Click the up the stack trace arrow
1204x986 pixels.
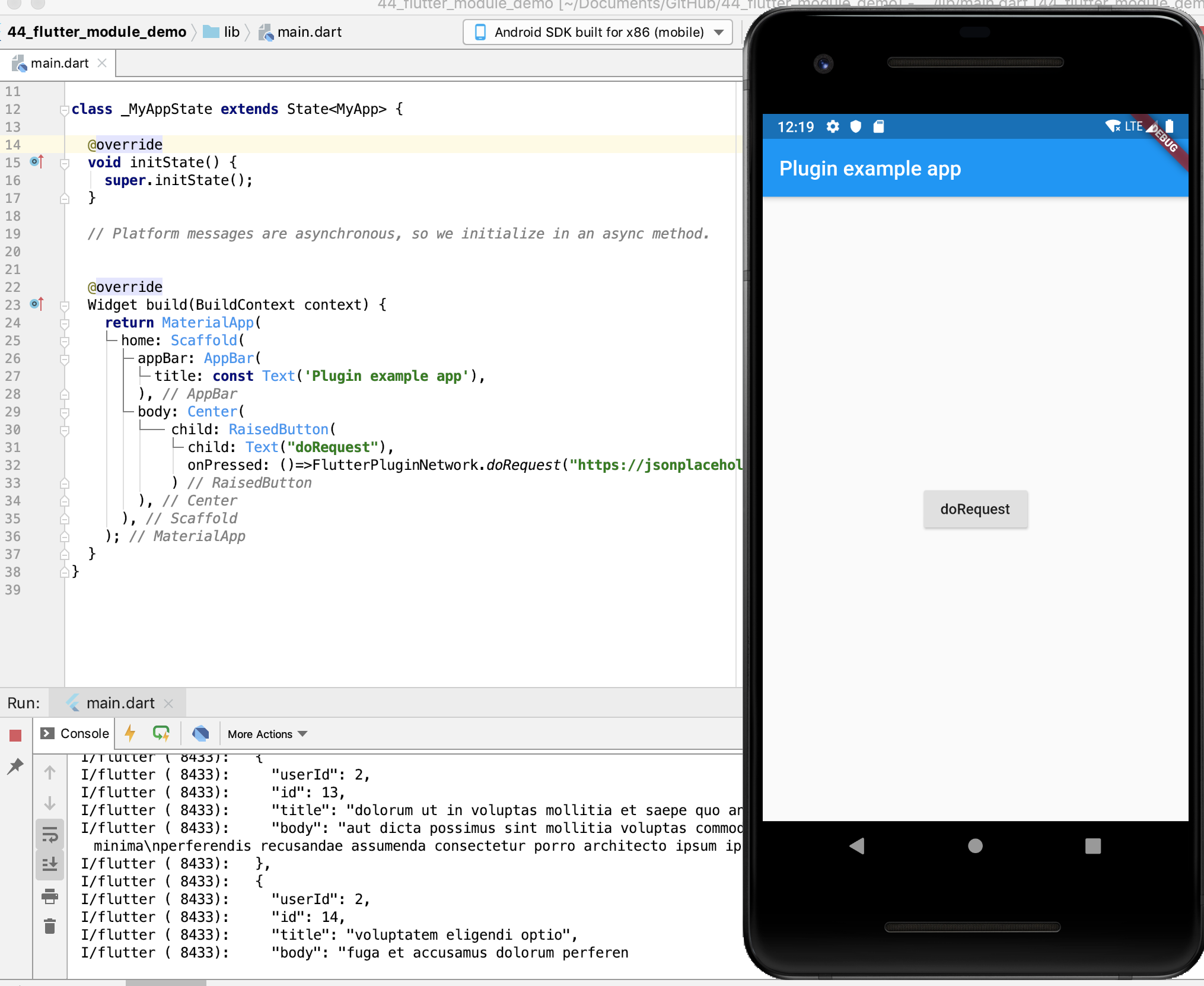pyautogui.click(x=50, y=772)
